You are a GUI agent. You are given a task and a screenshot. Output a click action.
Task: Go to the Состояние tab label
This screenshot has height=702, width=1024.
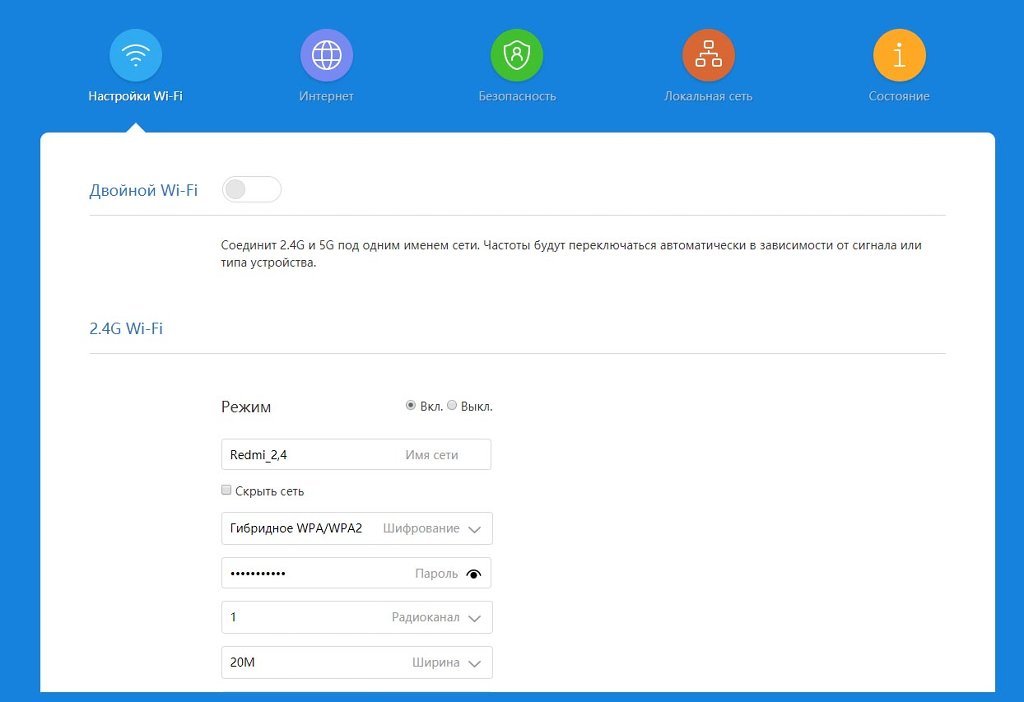(899, 96)
